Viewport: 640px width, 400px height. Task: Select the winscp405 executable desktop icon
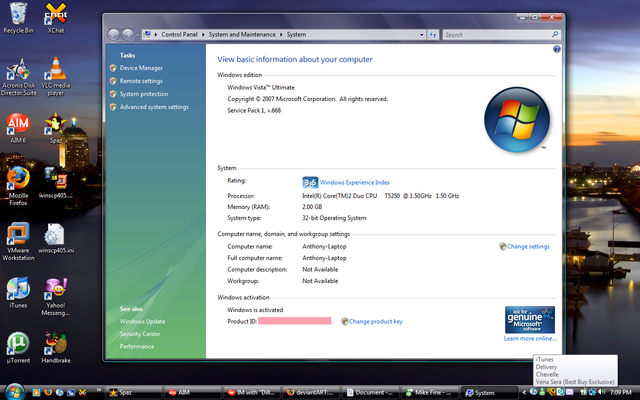[x=56, y=182]
